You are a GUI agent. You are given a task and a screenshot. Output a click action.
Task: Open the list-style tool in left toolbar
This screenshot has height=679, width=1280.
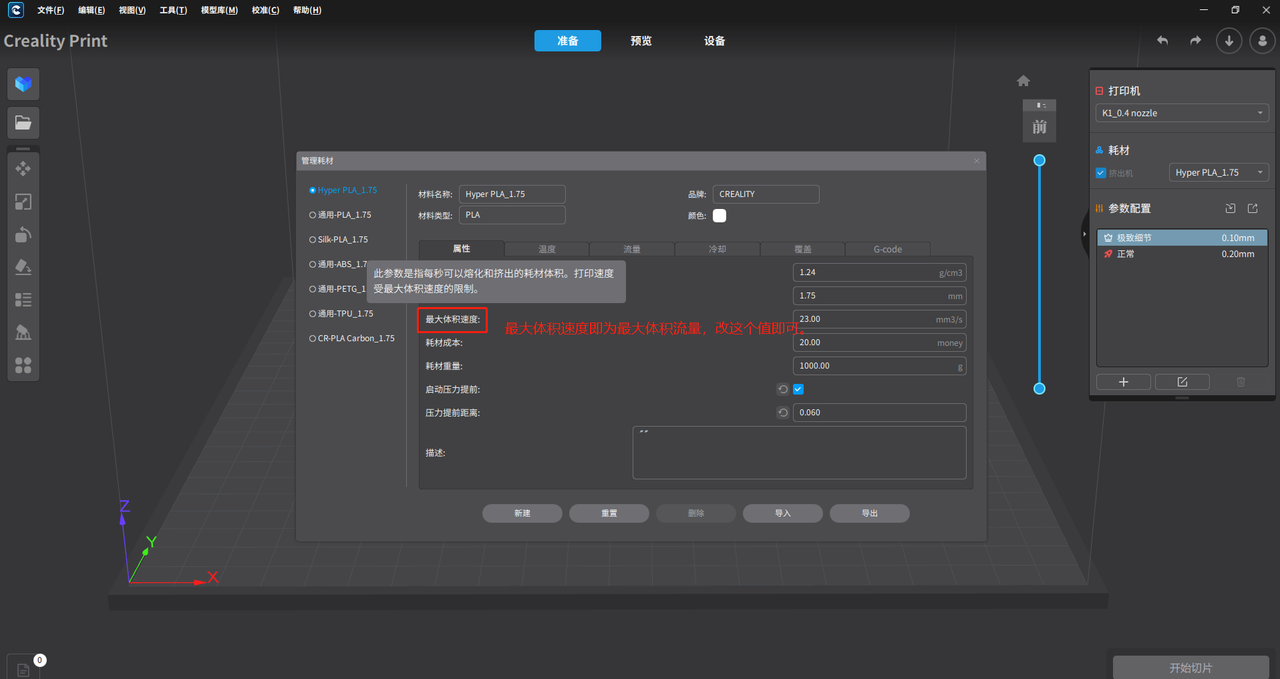(23, 300)
